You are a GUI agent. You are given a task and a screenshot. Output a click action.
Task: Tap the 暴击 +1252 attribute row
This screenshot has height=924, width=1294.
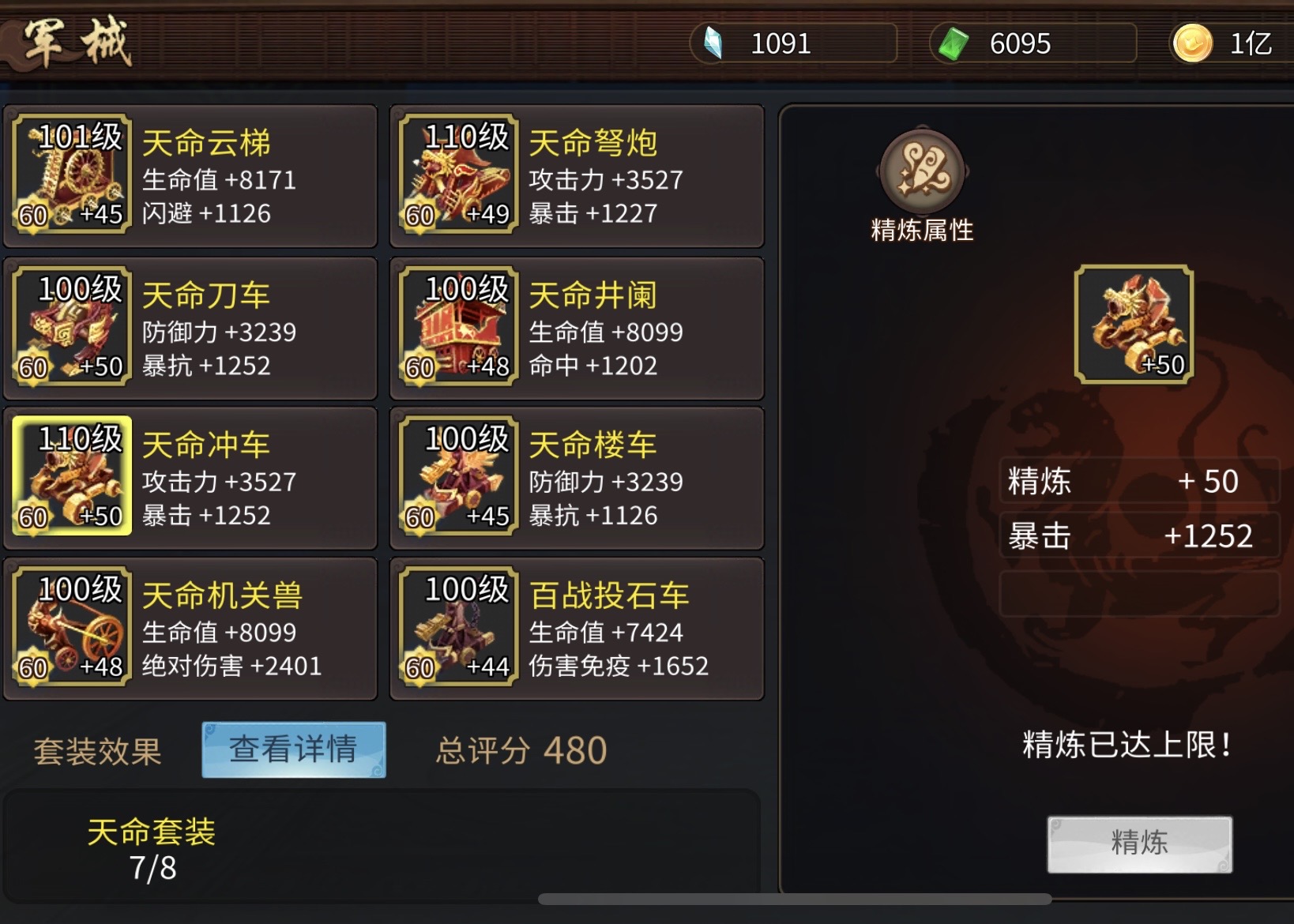coord(1139,536)
